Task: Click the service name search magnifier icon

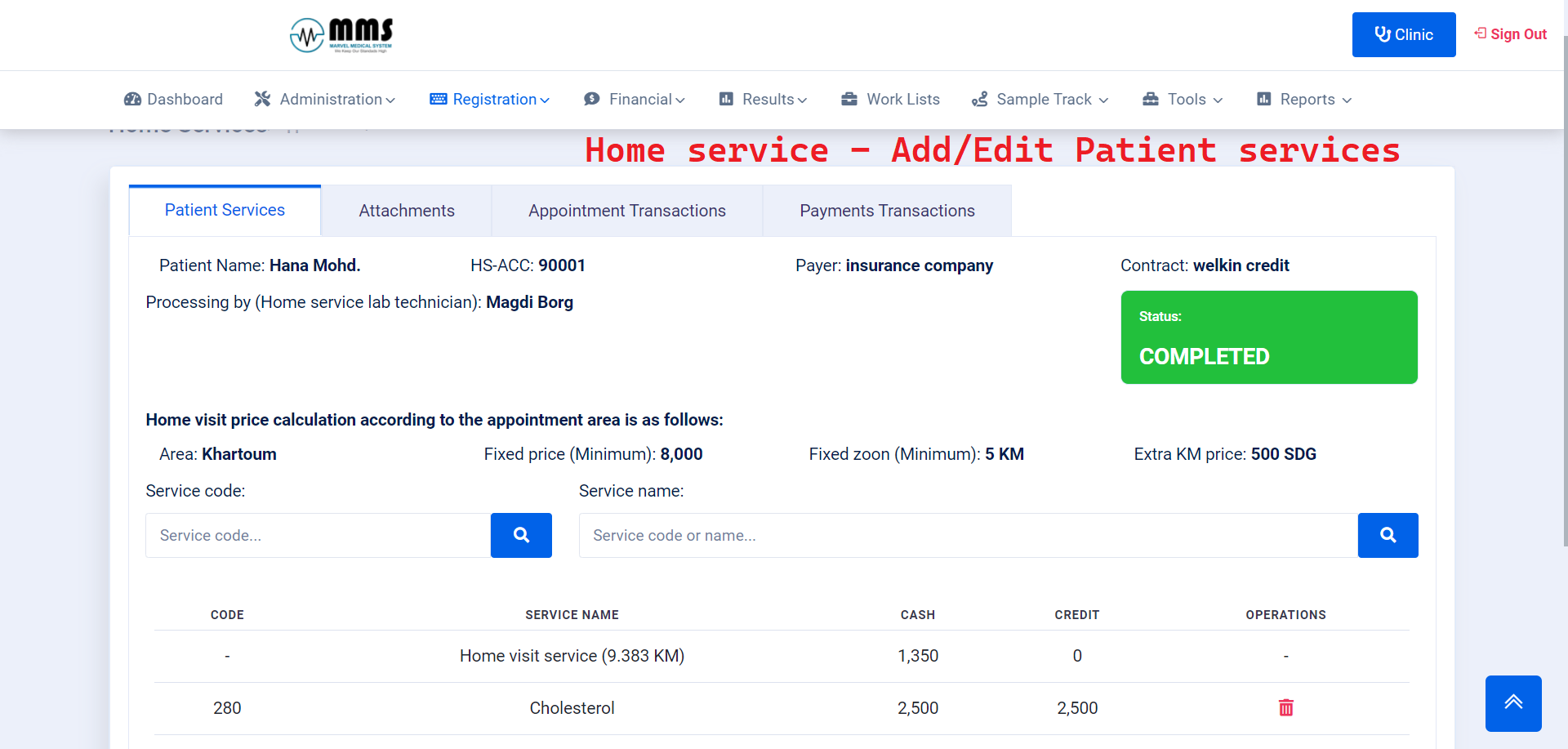Action: [1388, 535]
